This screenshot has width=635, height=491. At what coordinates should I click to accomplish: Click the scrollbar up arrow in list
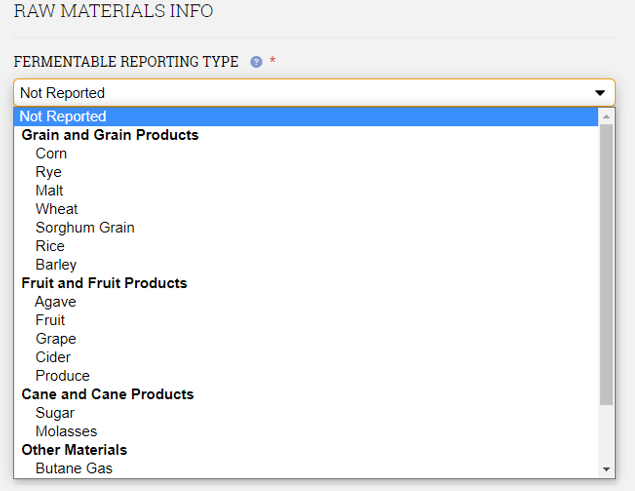point(606,117)
